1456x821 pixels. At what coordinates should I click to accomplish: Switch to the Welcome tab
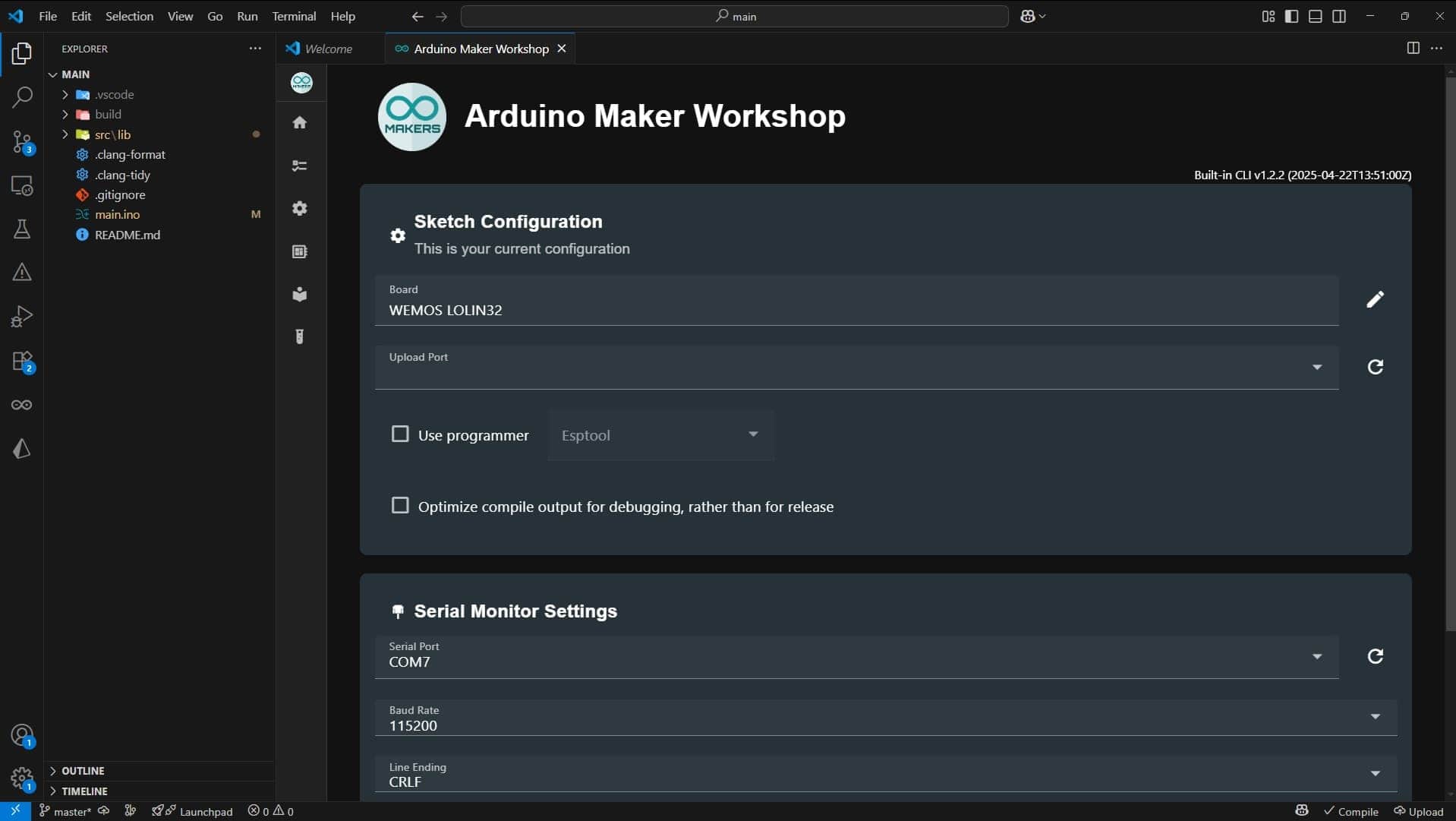[x=328, y=49]
